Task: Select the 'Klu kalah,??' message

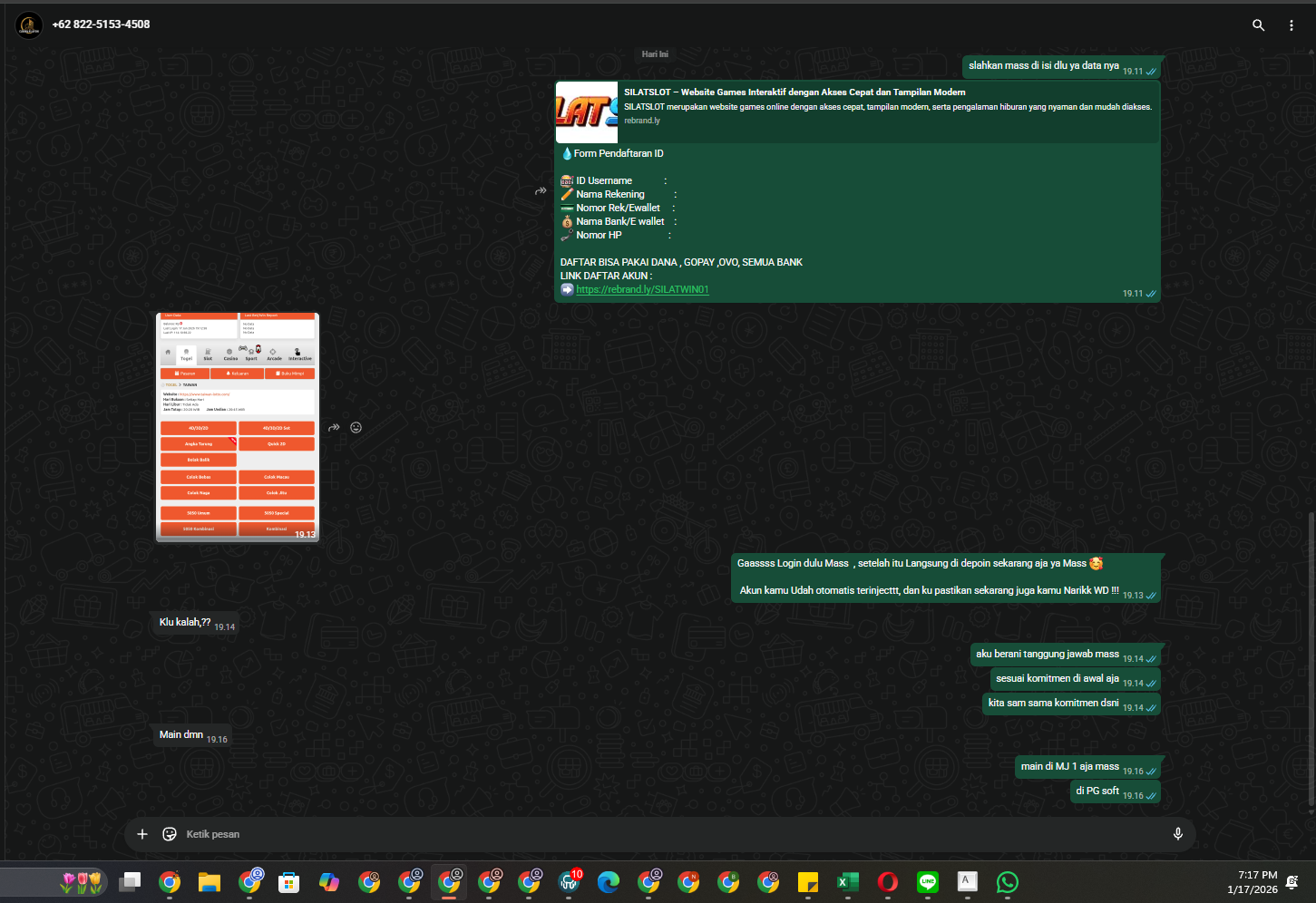Action: coord(195,624)
